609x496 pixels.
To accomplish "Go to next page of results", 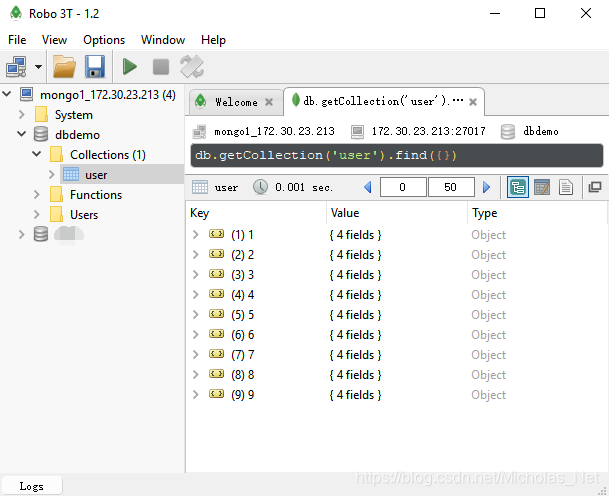I will 486,187.
